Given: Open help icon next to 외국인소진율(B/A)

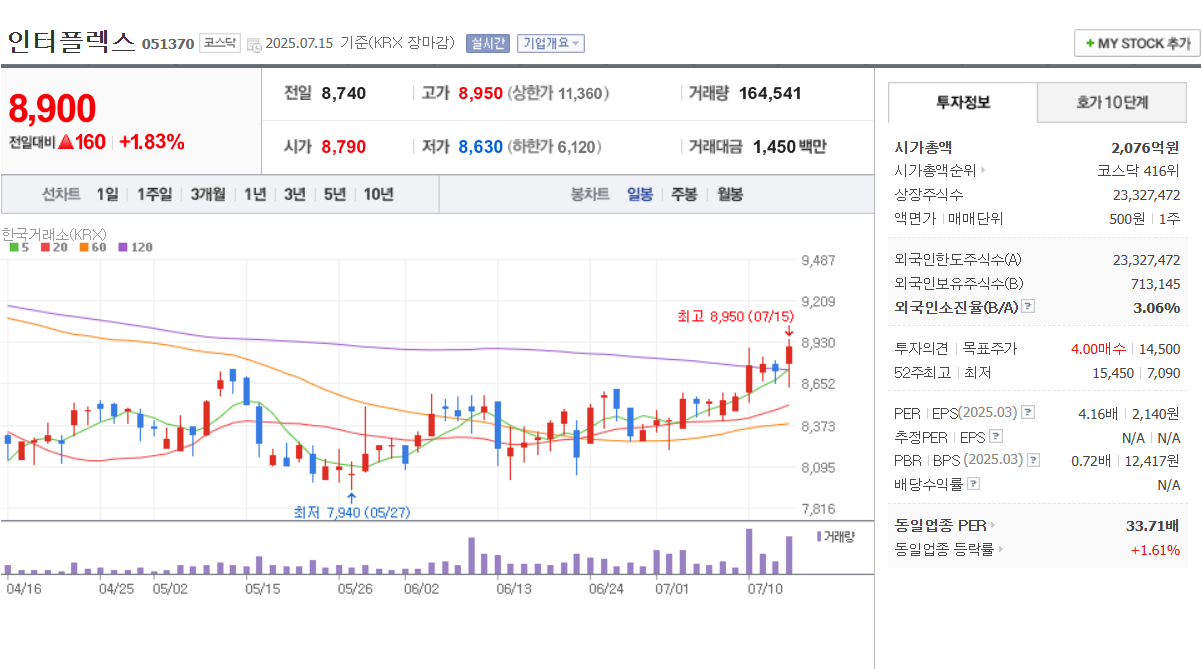Looking at the screenshot, I should (x=1028, y=307).
